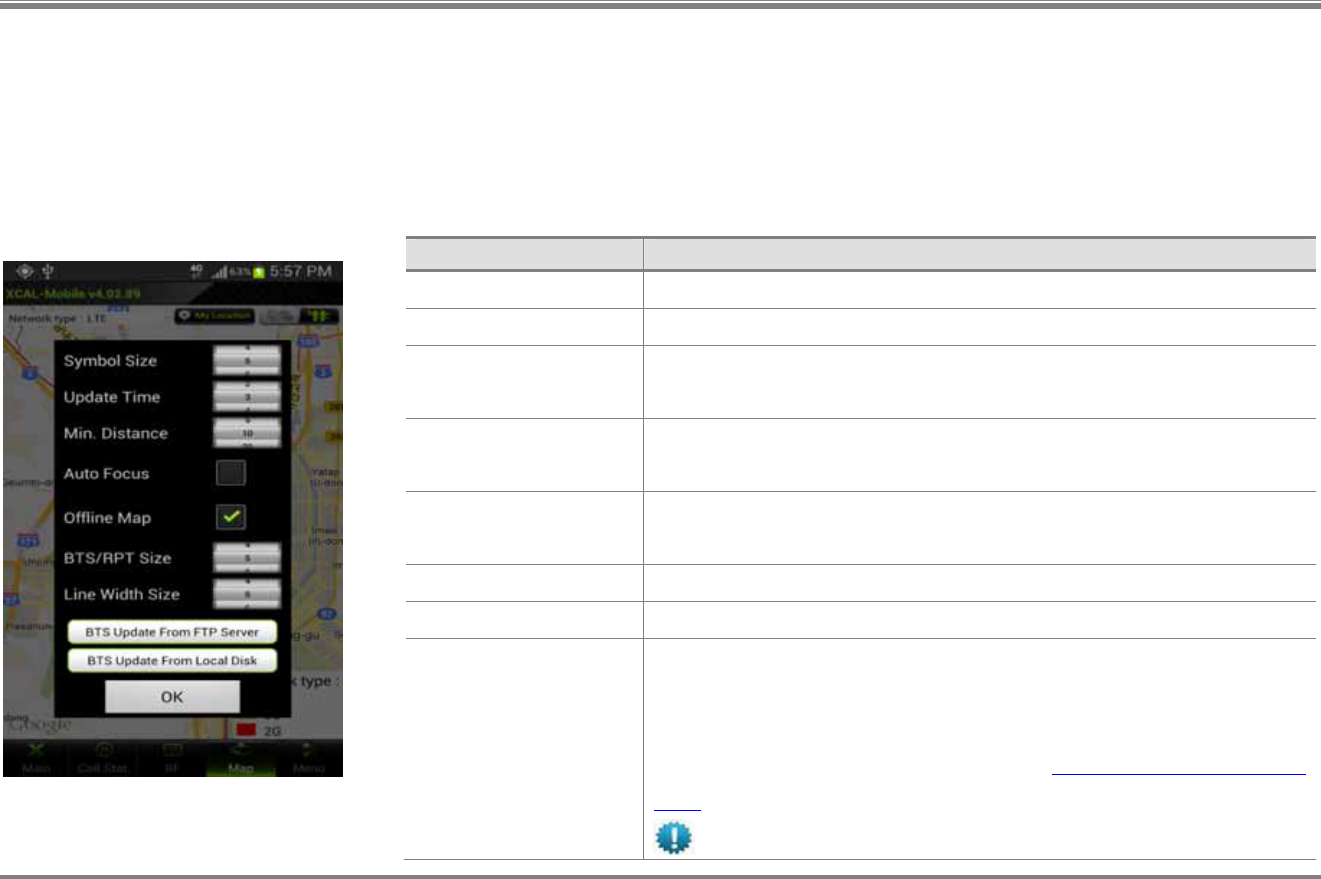Screen dimensions: 1321x879
Task: Tap the signal strength bars icon
Action: point(222,272)
